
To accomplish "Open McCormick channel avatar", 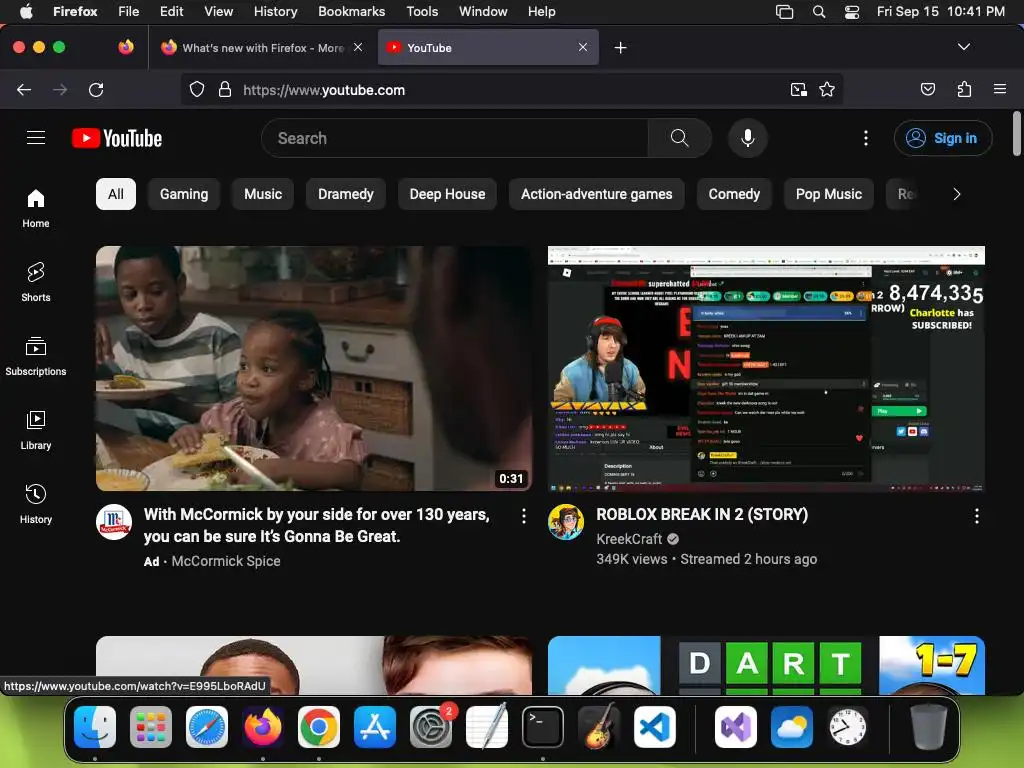I will 114,522.
